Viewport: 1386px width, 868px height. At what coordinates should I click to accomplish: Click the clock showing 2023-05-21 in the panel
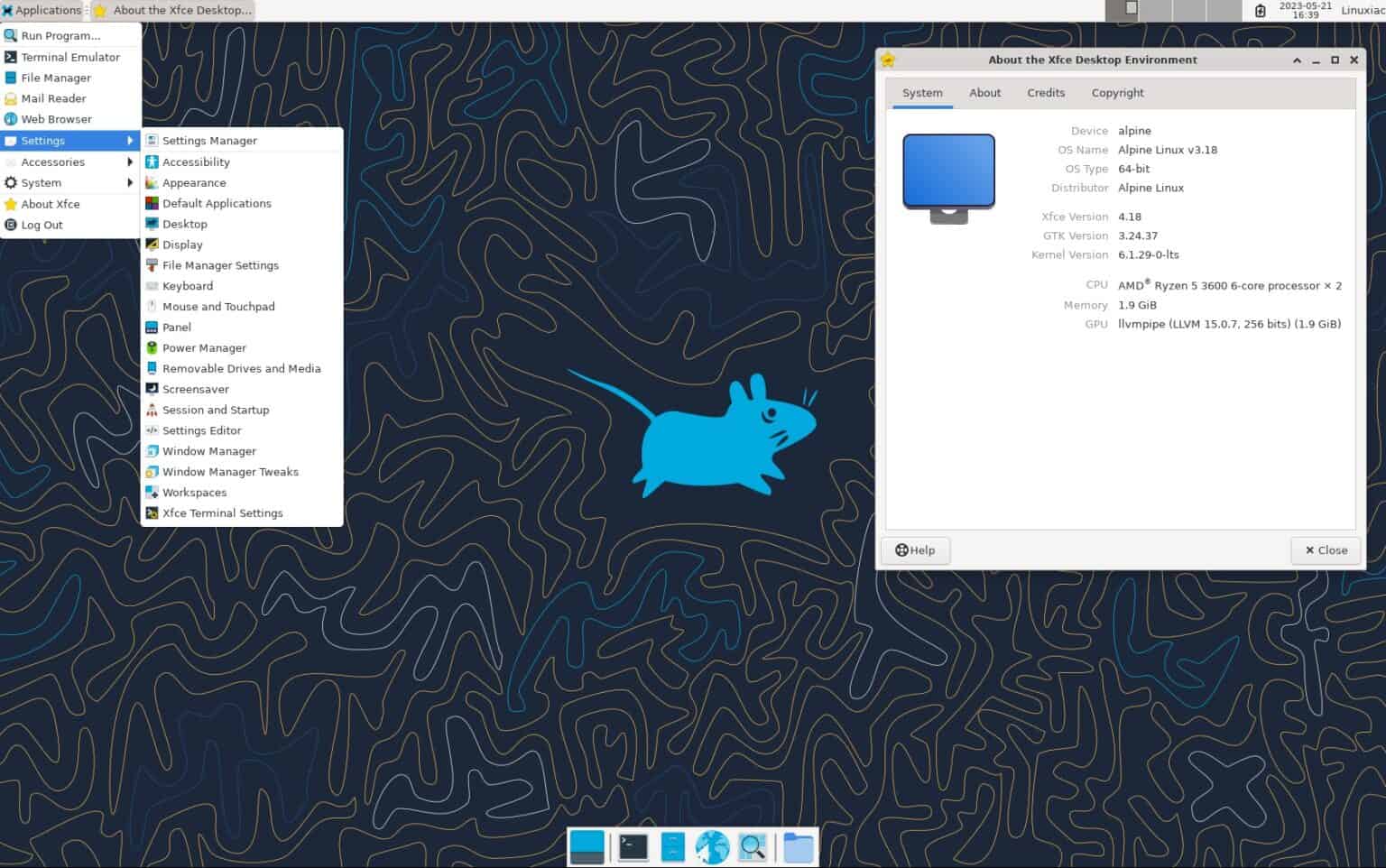pos(1307,10)
